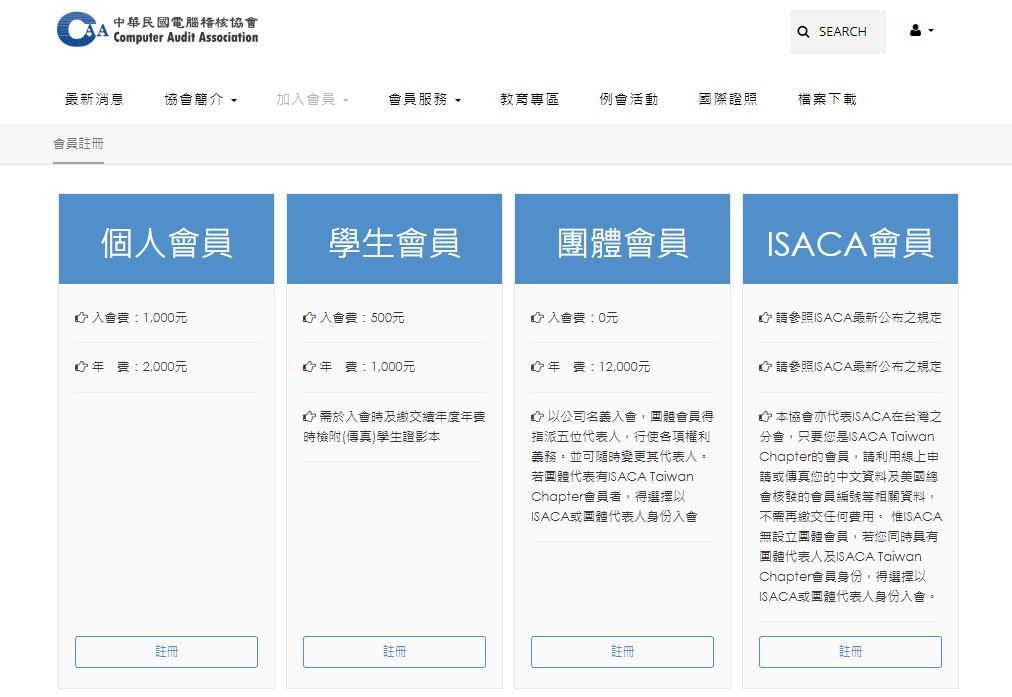The image size is (1012, 697).
Task: Click the 個人會員 blue header card
Action: 166,240
